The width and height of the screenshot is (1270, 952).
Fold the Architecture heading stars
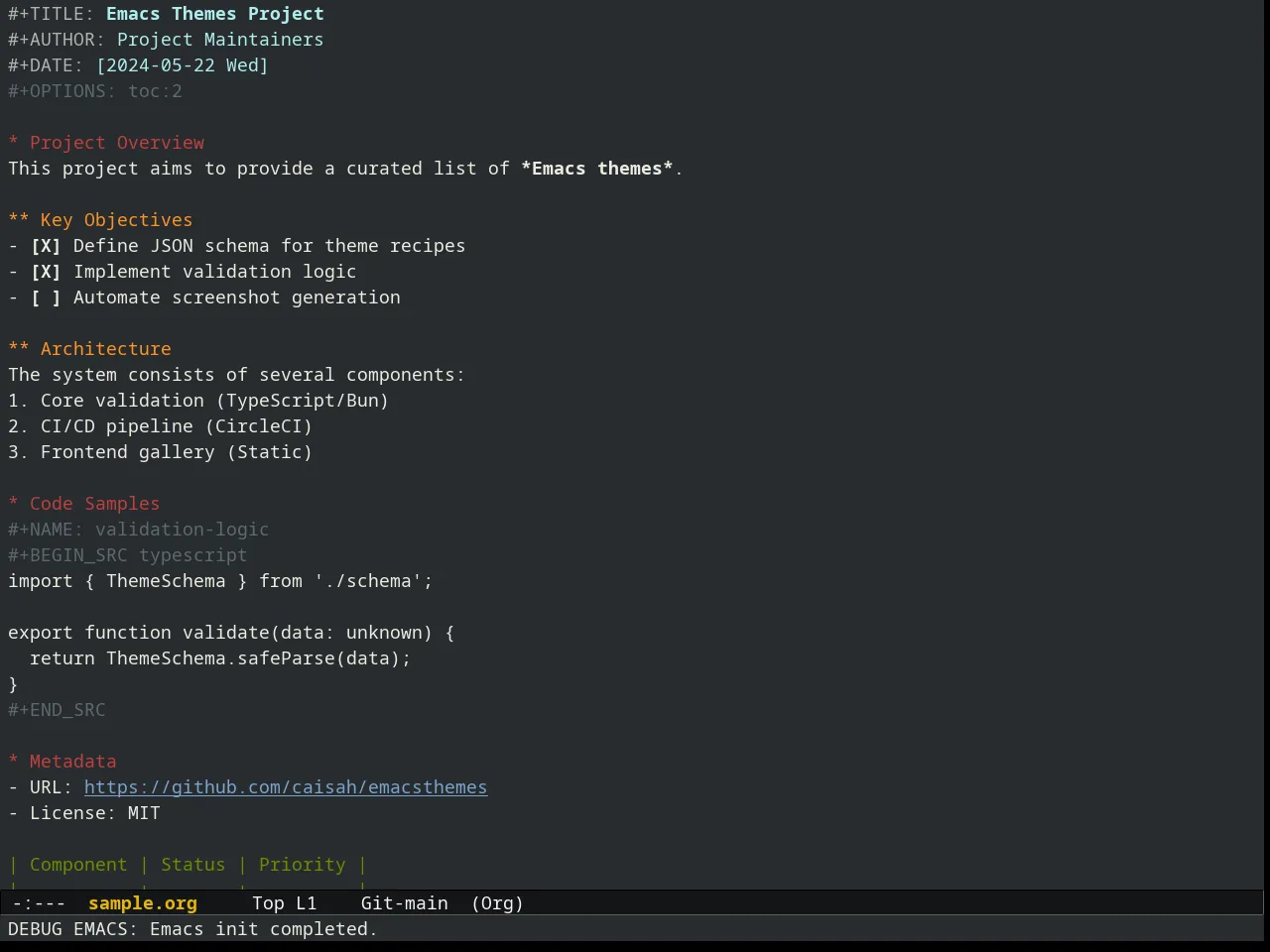(19, 349)
